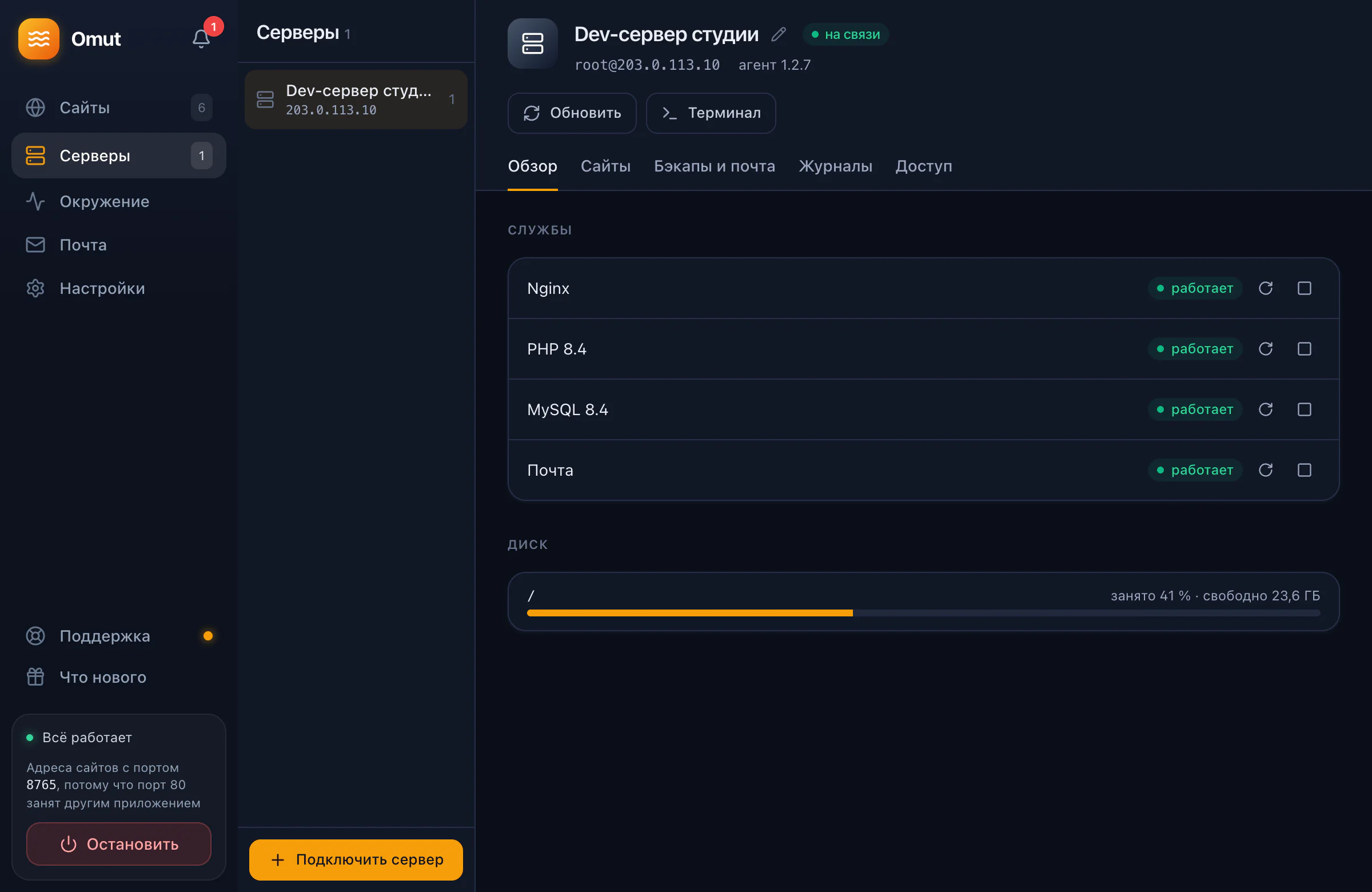Viewport: 1372px width, 892px height.
Task: Click Подключить сервер button
Action: [x=356, y=860]
